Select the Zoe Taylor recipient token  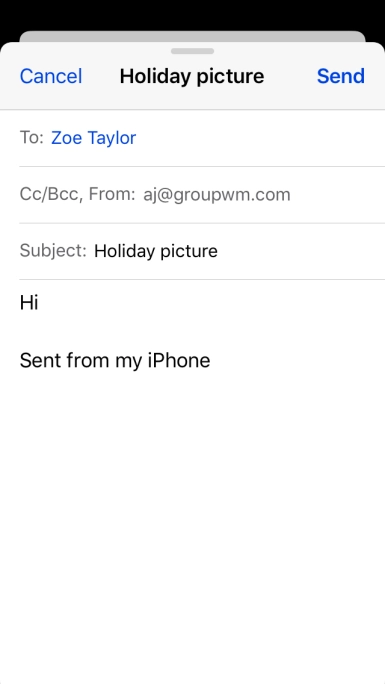point(93,138)
